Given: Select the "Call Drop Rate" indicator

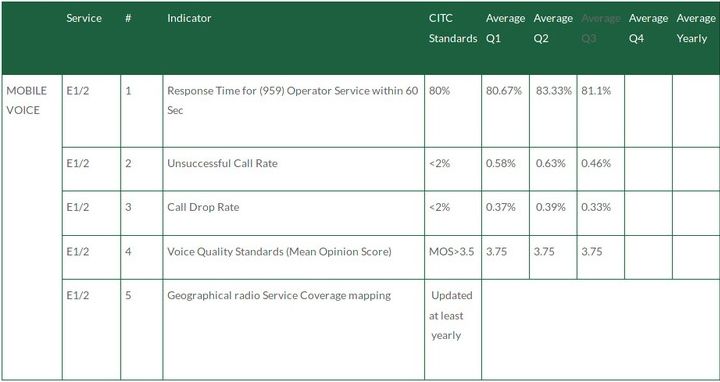Looking at the screenshot, I should point(203,207).
